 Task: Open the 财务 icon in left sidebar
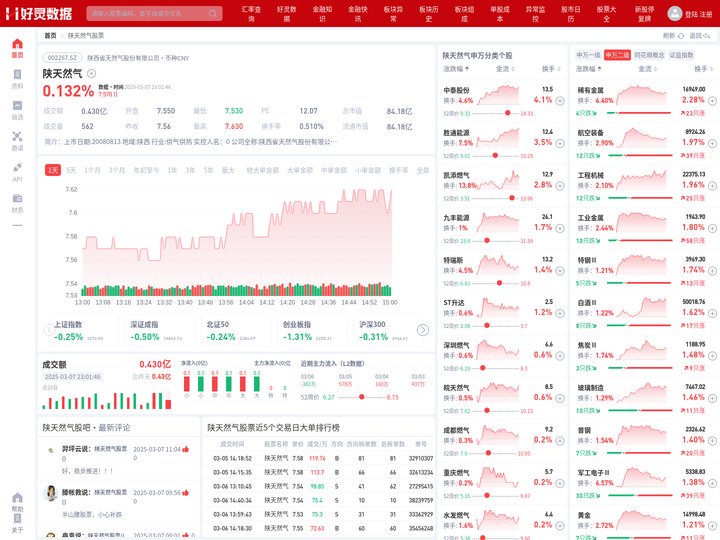click(17, 198)
